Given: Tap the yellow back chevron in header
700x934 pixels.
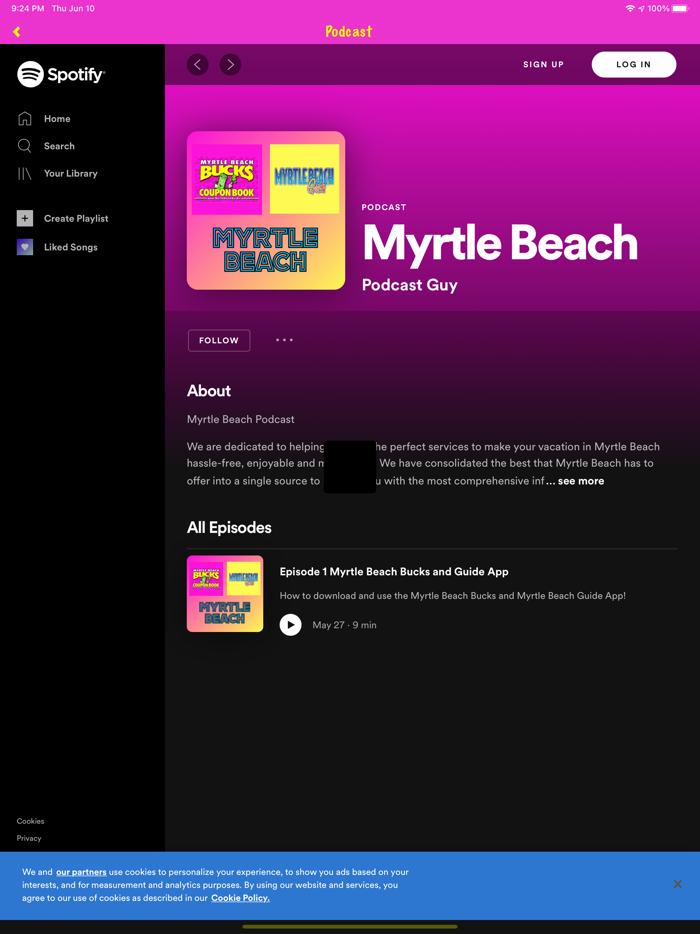Looking at the screenshot, I should [x=17, y=32].
